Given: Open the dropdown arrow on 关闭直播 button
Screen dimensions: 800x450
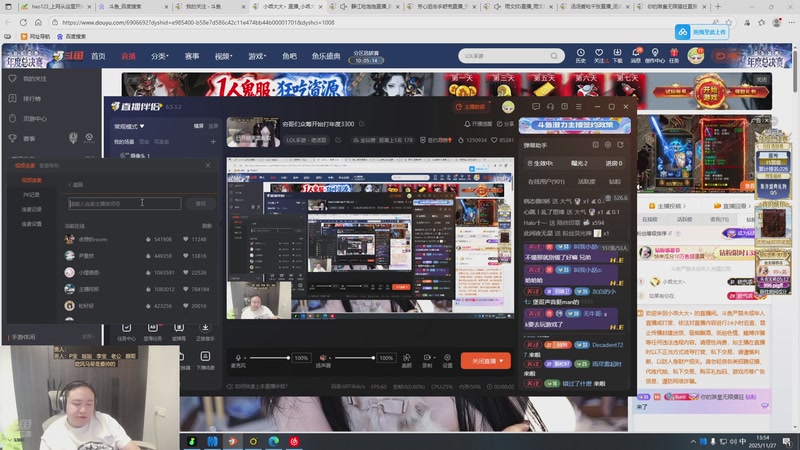Looking at the screenshot, I should pyautogui.click(x=502, y=361).
